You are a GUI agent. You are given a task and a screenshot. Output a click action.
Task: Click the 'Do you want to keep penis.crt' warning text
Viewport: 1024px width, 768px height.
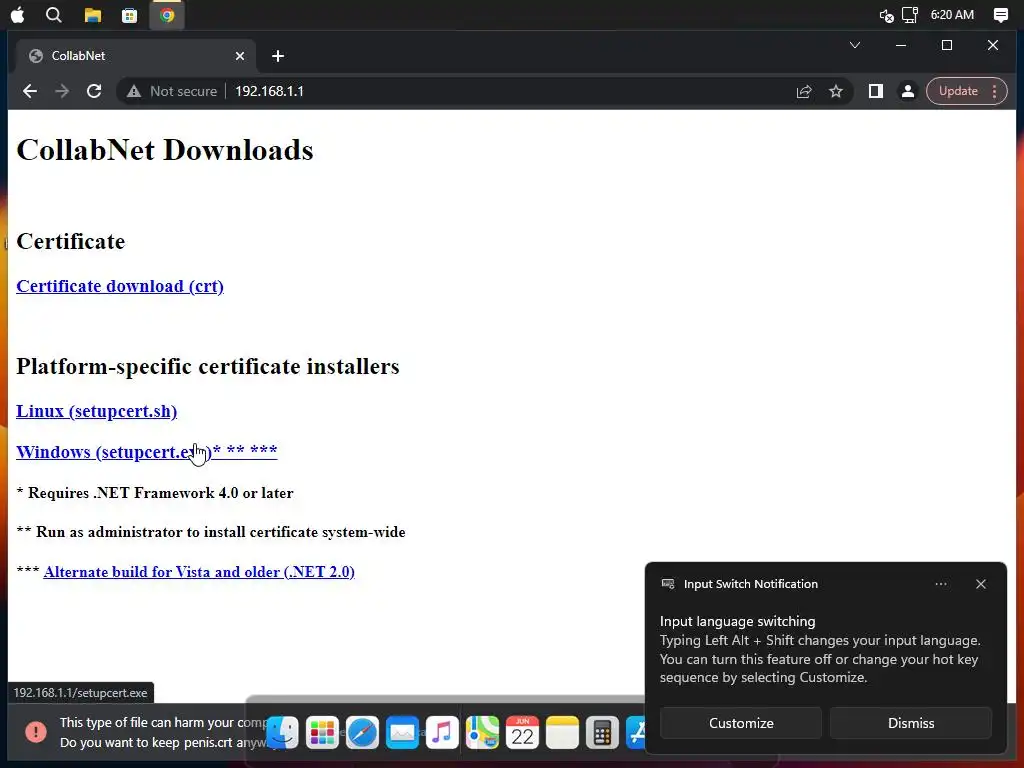pos(163,743)
